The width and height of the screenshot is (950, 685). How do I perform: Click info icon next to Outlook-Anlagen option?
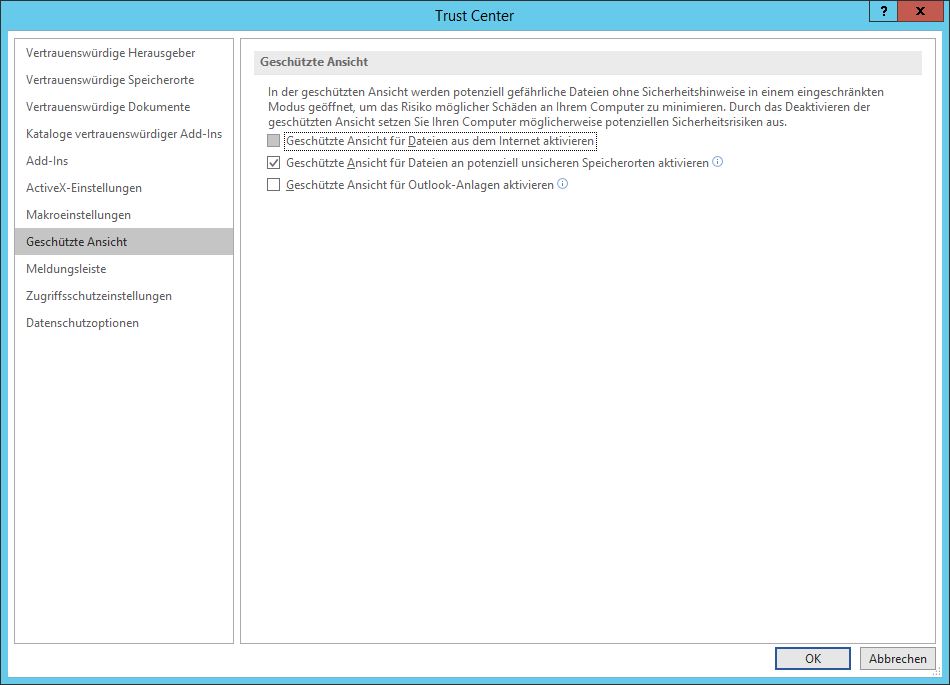click(563, 184)
